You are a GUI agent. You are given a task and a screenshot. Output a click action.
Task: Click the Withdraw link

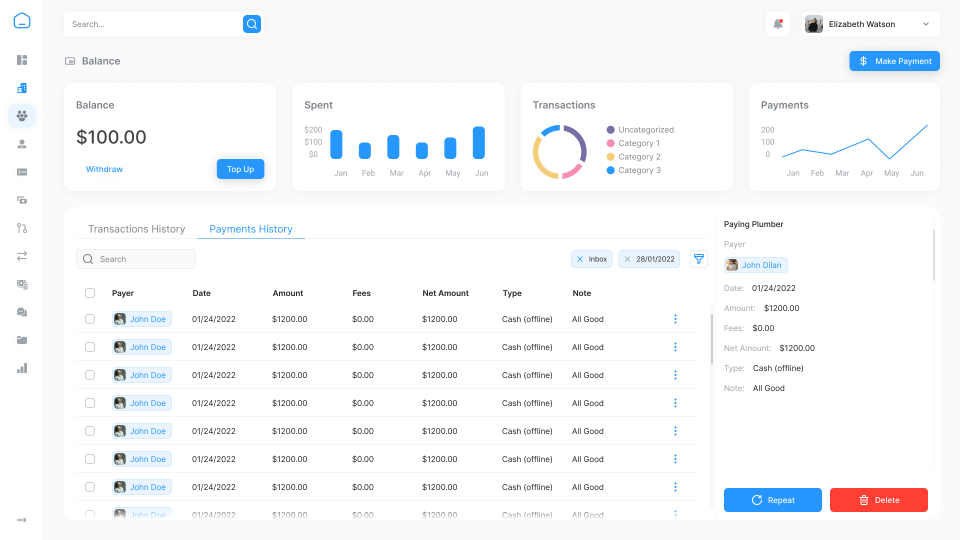pyautogui.click(x=104, y=169)
